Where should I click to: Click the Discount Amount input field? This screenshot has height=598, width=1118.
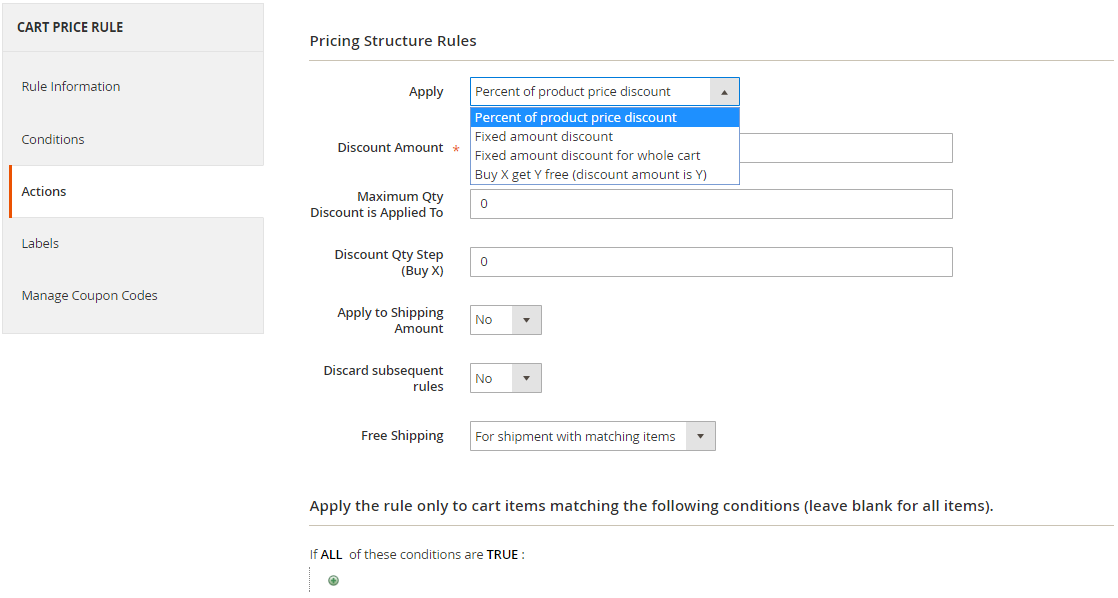tap(845, 148)
